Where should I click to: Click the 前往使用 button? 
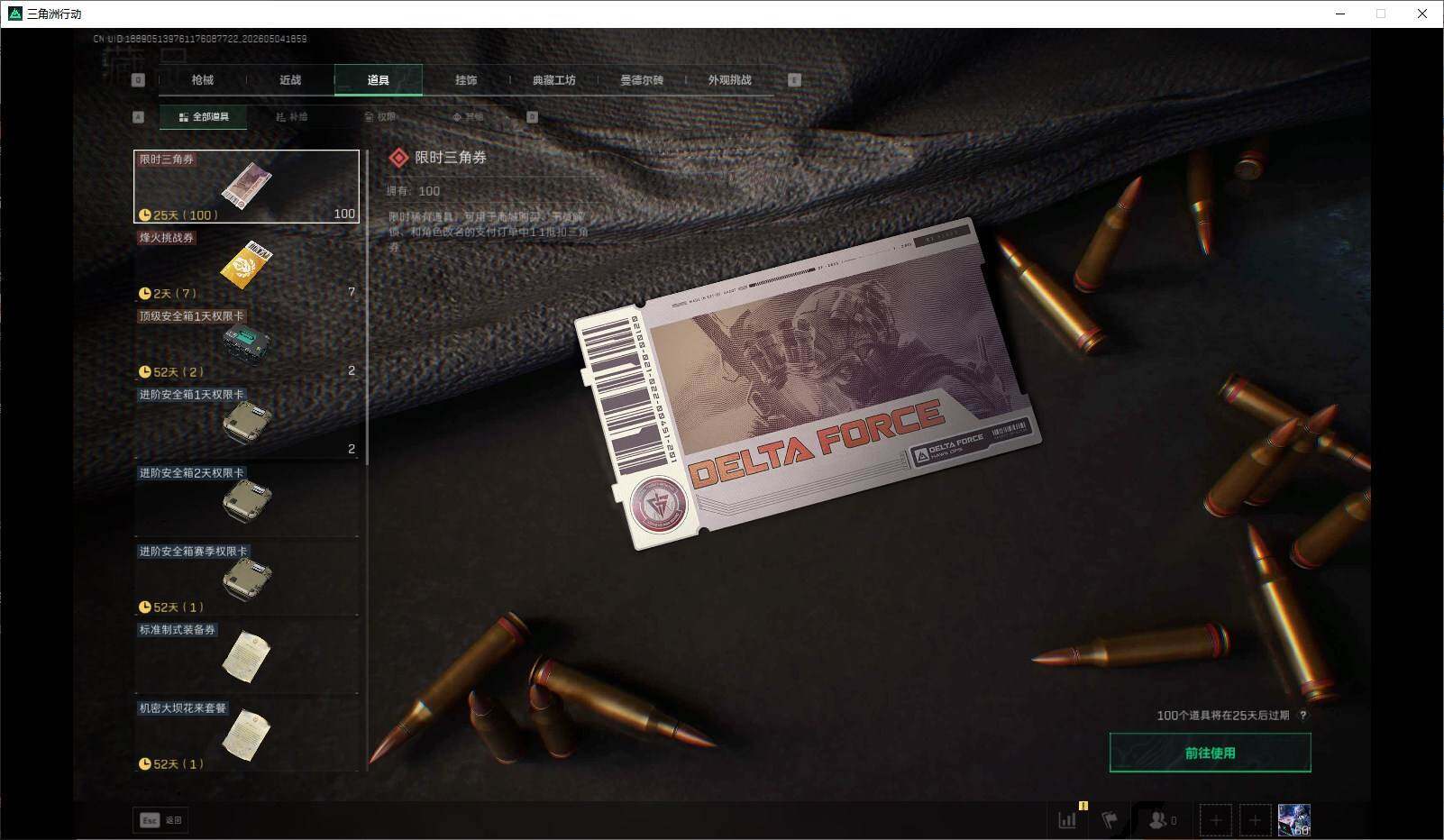[1210, 753]
